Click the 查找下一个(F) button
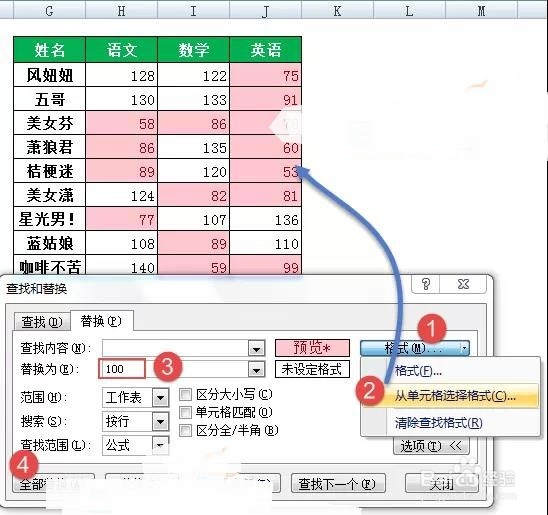548x515 pixels. [x=338, y=484]
